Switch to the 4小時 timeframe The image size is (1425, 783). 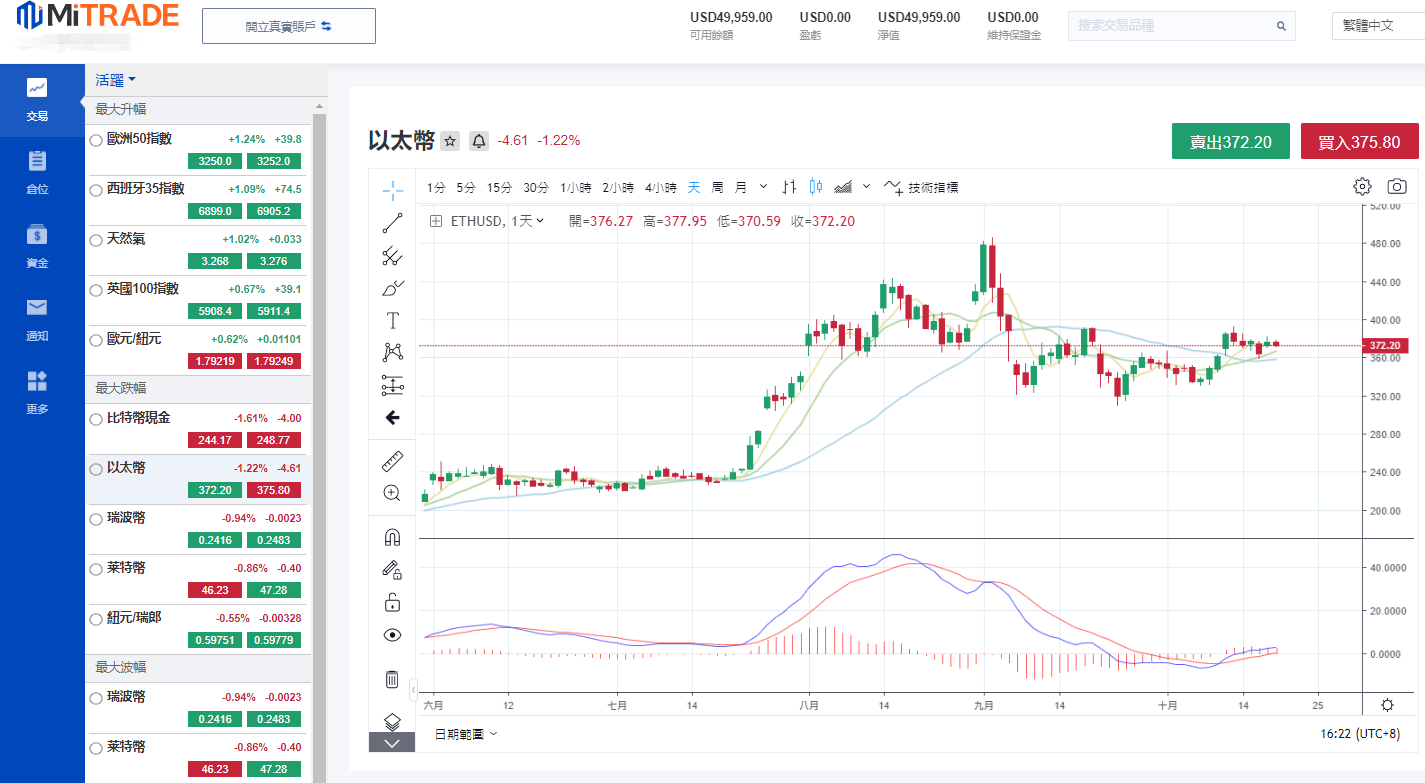(660, 187)
